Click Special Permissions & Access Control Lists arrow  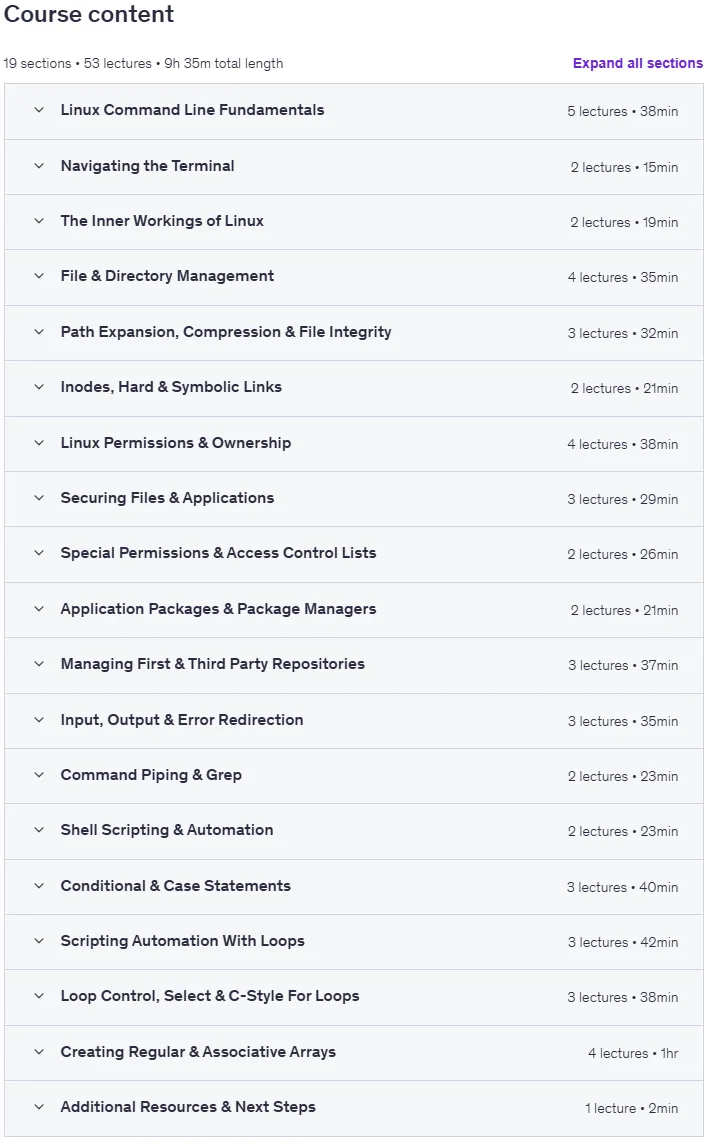tap(39, 553)
